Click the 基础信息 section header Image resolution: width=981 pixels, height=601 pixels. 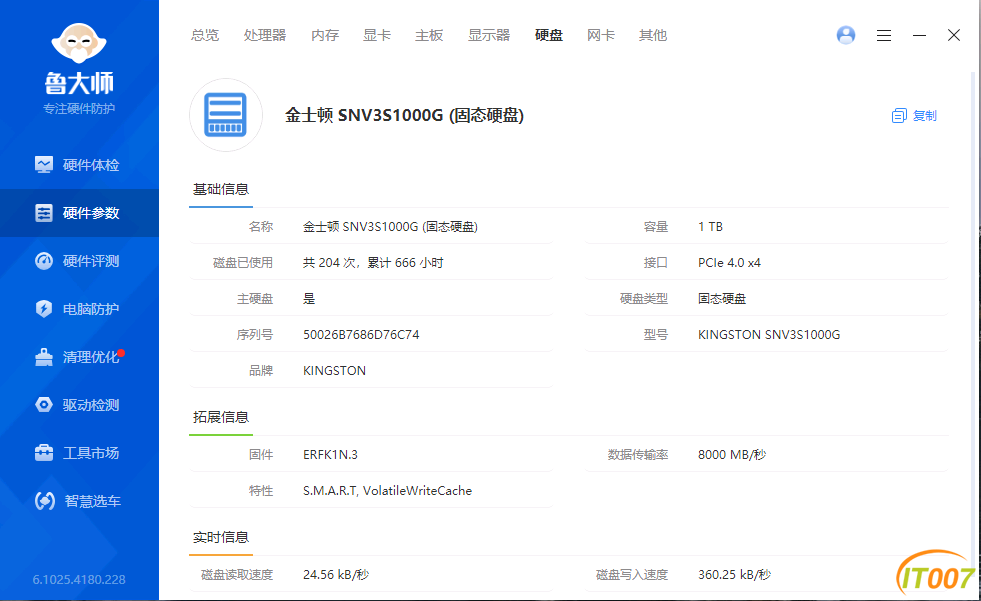click(x=221, y=189)
